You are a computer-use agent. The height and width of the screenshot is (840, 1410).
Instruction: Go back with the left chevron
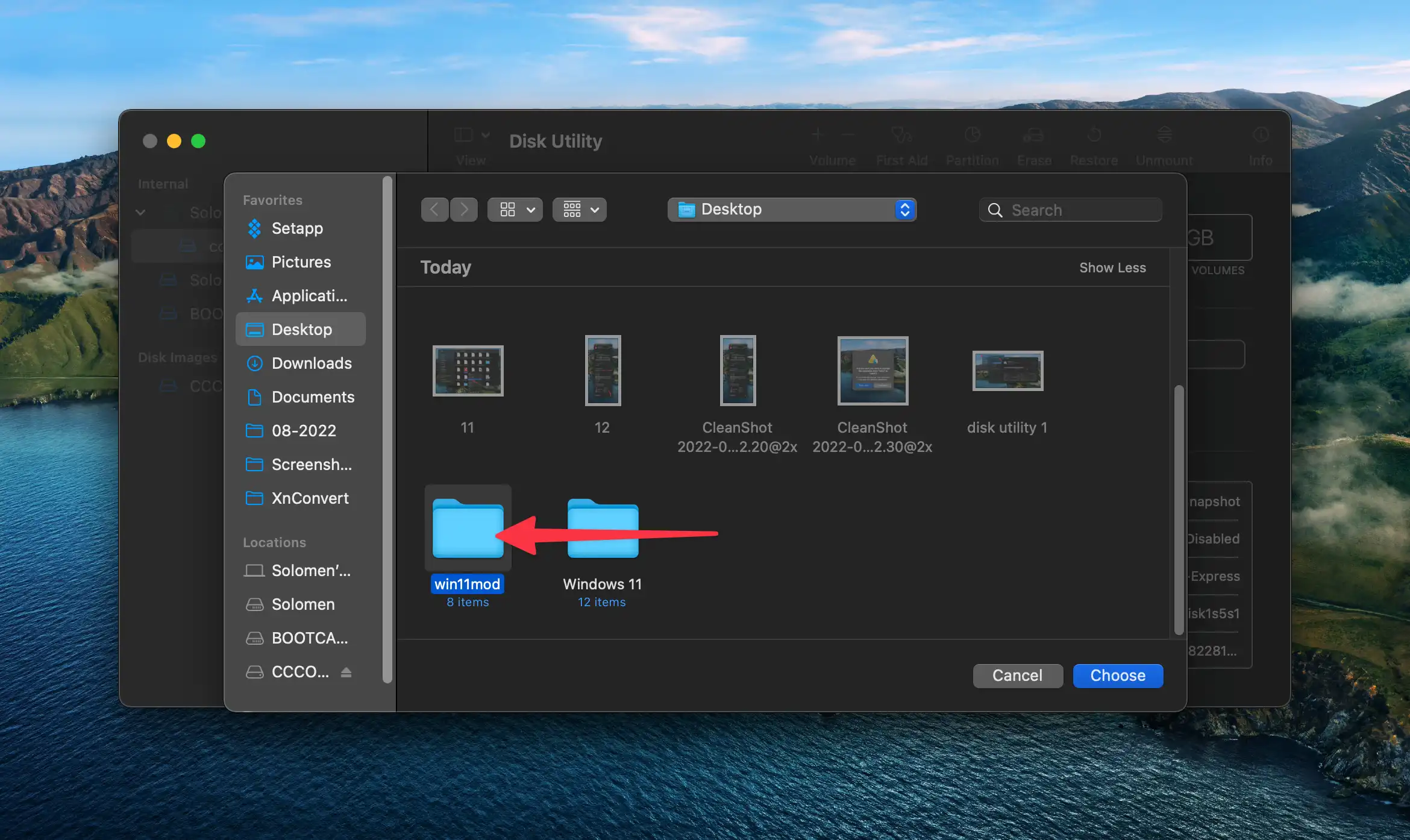(434, 210)
